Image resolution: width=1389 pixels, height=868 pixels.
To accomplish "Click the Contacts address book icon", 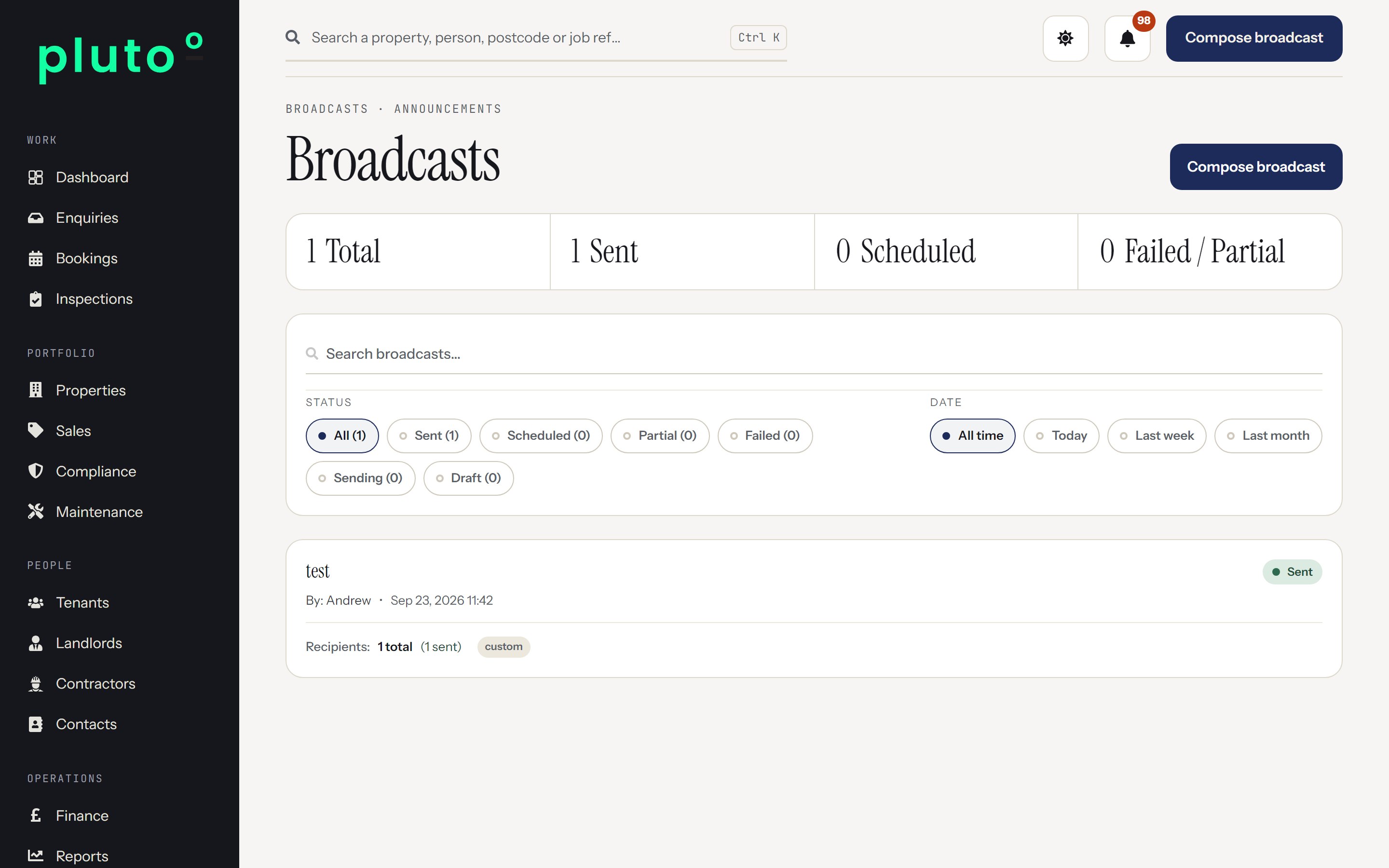I will click(x=36, y=724).
